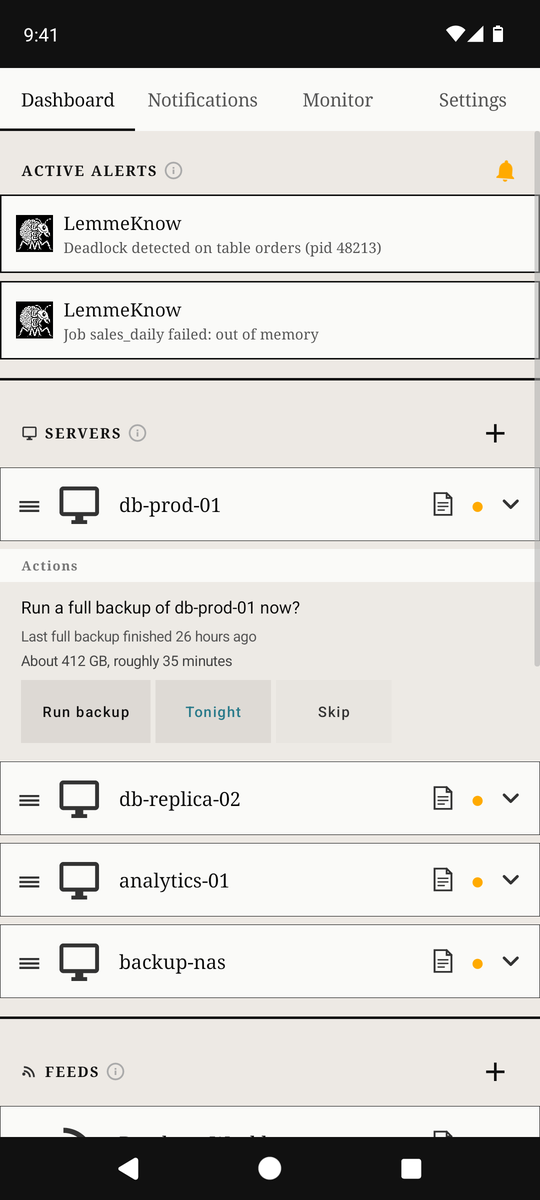This screenshot has width=540, height=1200.
Task: Click Run backup button
Action: point(86,712)
